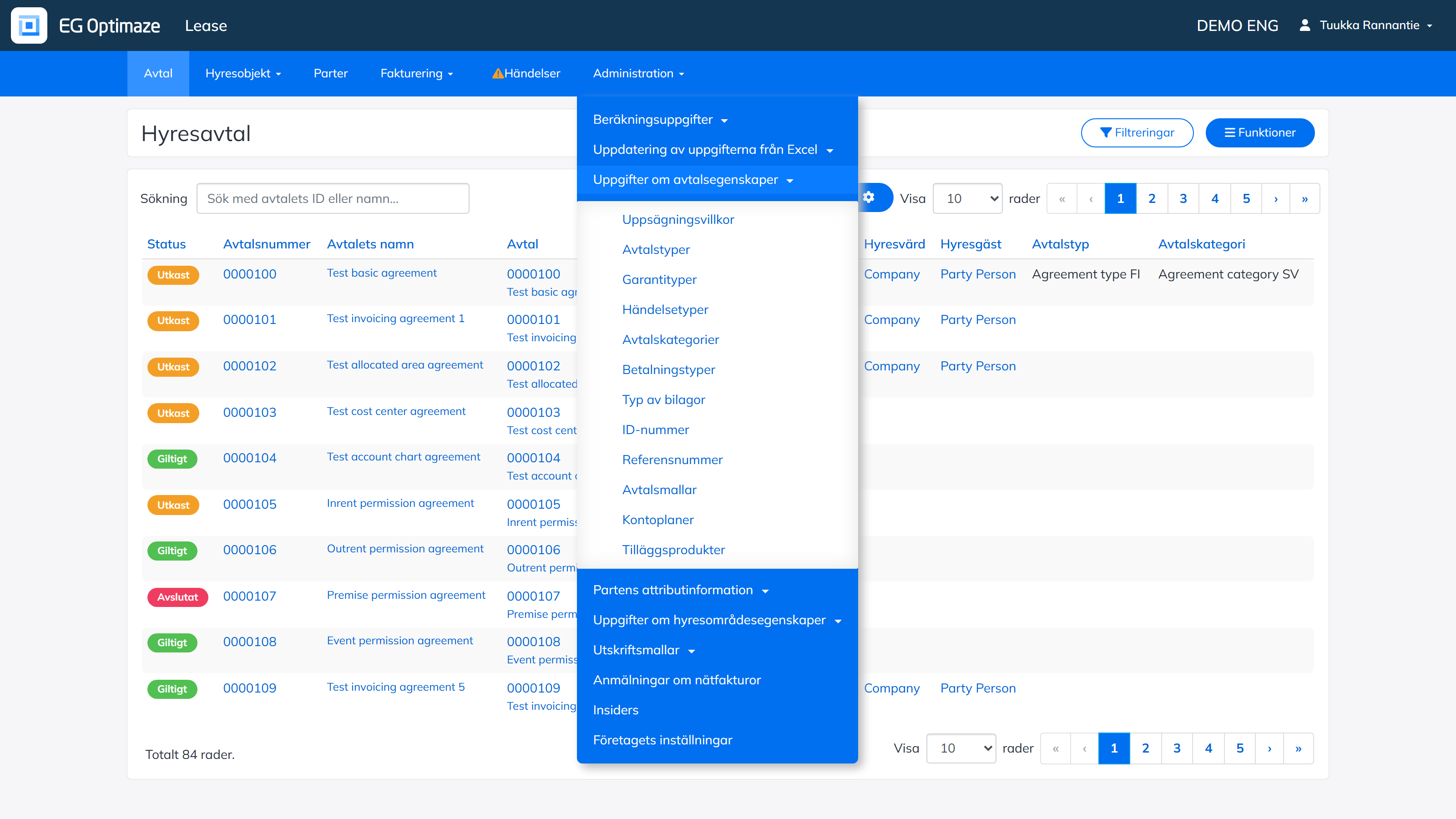The image size is (1456, 819).
Task: Open Event permission agreement link
Action: click(399, 640)
